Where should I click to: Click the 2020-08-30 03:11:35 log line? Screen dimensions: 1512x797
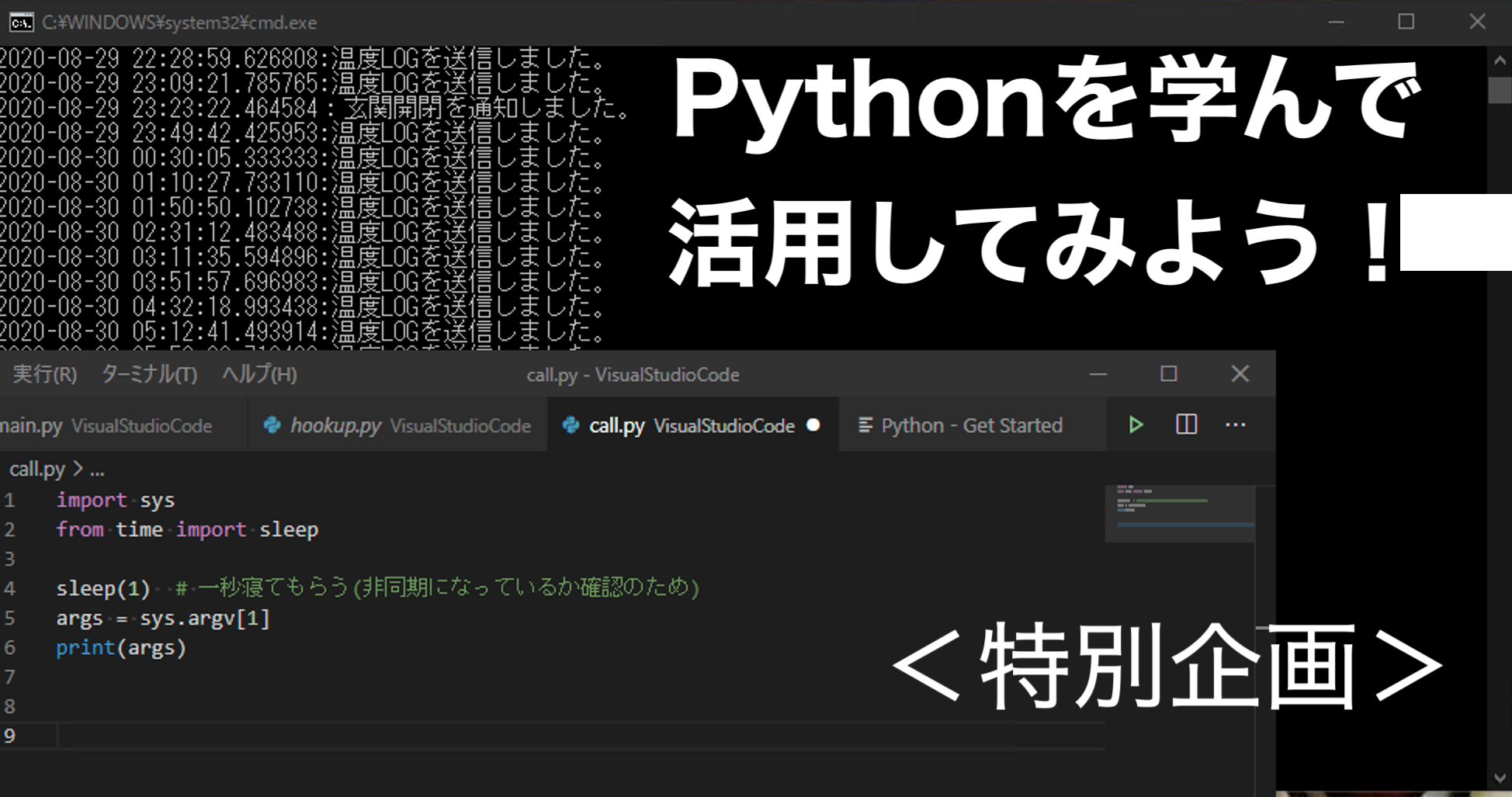(x=303, y=258)
